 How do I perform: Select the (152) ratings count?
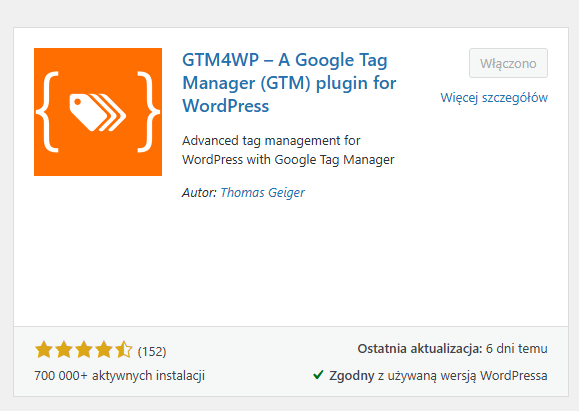(152, 351)
